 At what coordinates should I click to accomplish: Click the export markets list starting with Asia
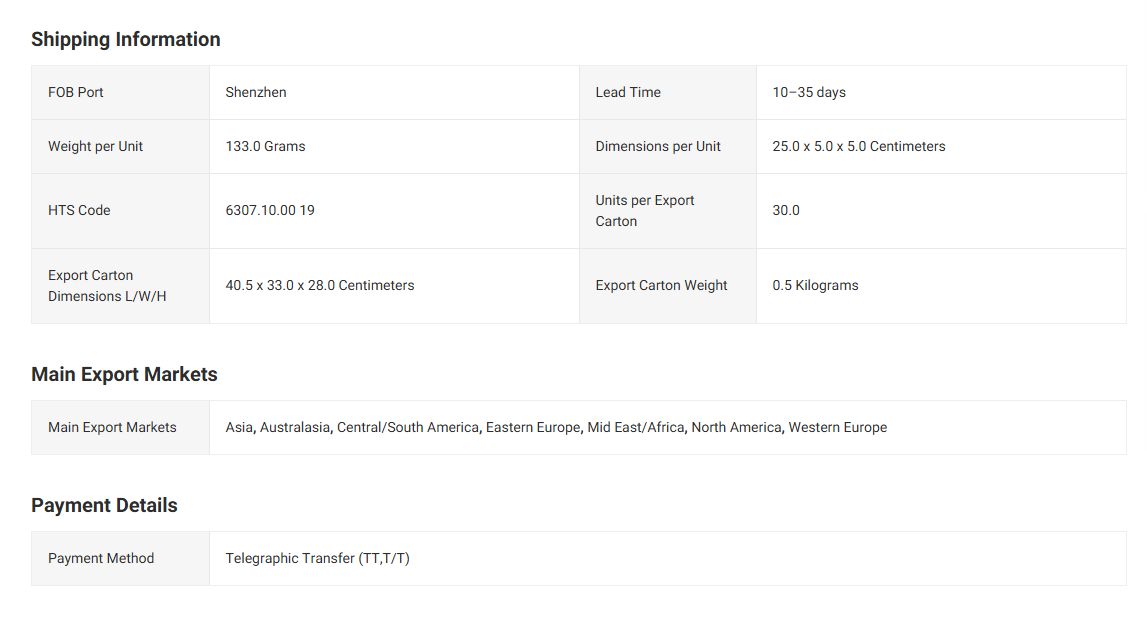click(556, 427)
